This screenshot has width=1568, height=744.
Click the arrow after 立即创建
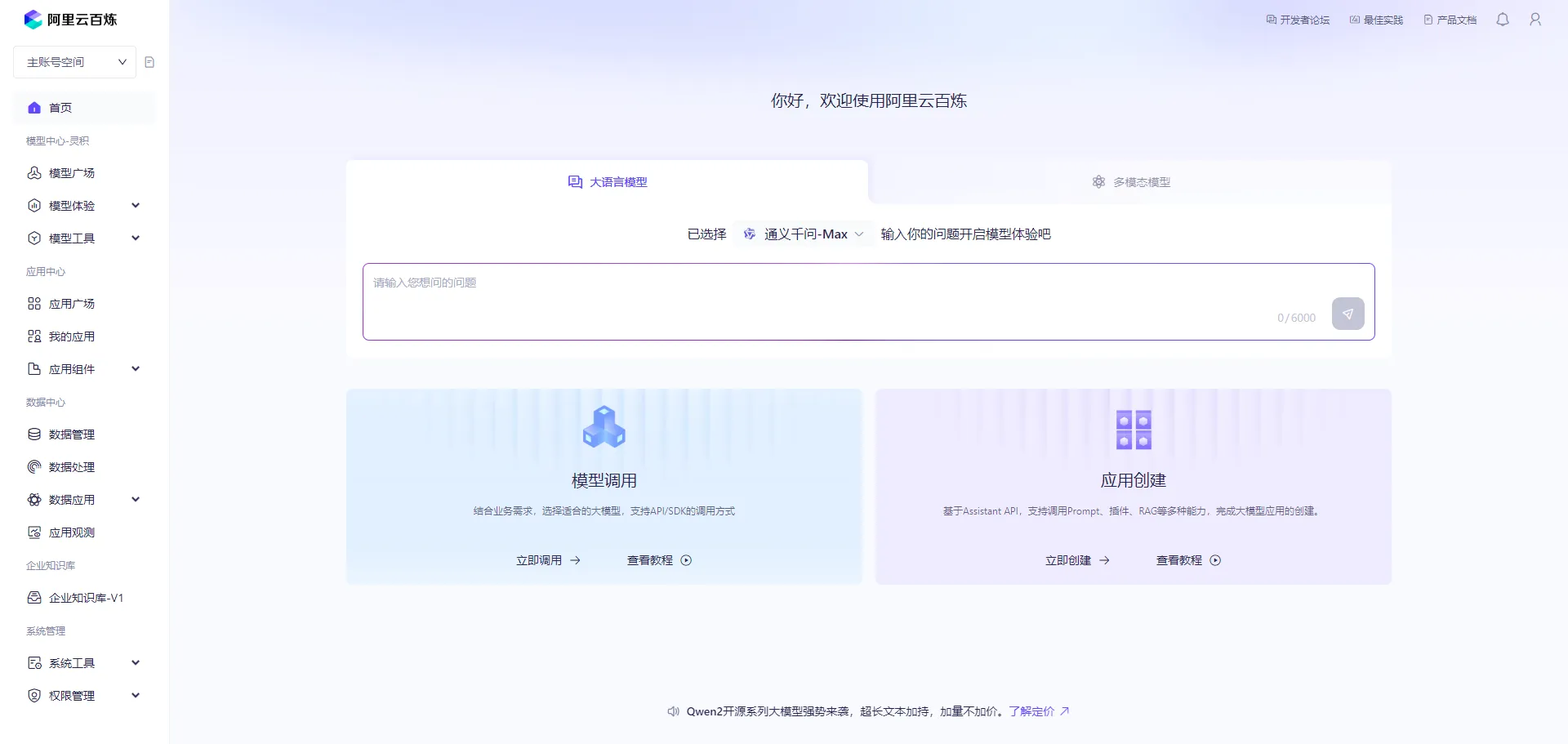(1104, 560)
